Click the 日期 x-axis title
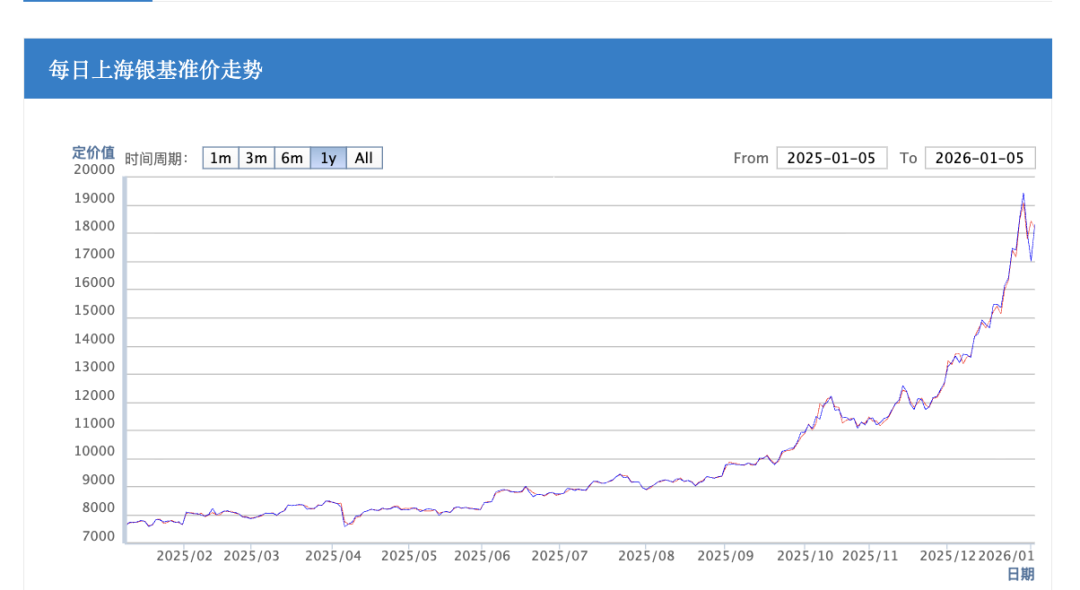Viewport: 1080px width, 590px height. [x=1020, y=574]
